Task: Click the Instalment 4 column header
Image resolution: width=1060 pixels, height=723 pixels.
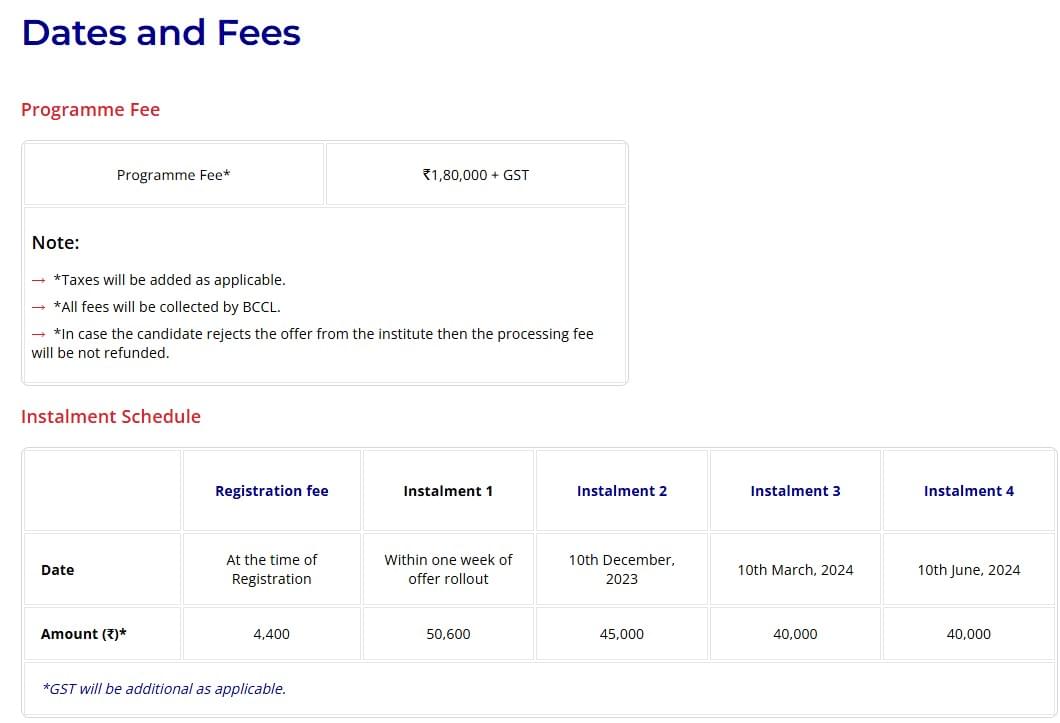Action: (968, 491)
